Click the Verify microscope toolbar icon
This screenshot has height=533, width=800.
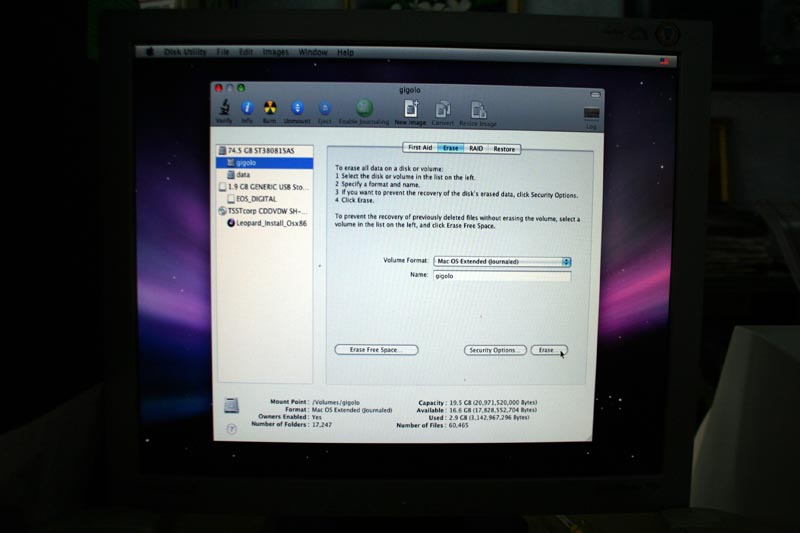(224, 108)
